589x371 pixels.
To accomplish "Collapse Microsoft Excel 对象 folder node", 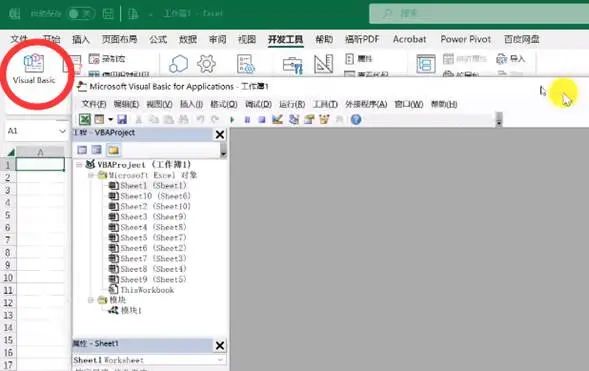I will tap(91, 175).
